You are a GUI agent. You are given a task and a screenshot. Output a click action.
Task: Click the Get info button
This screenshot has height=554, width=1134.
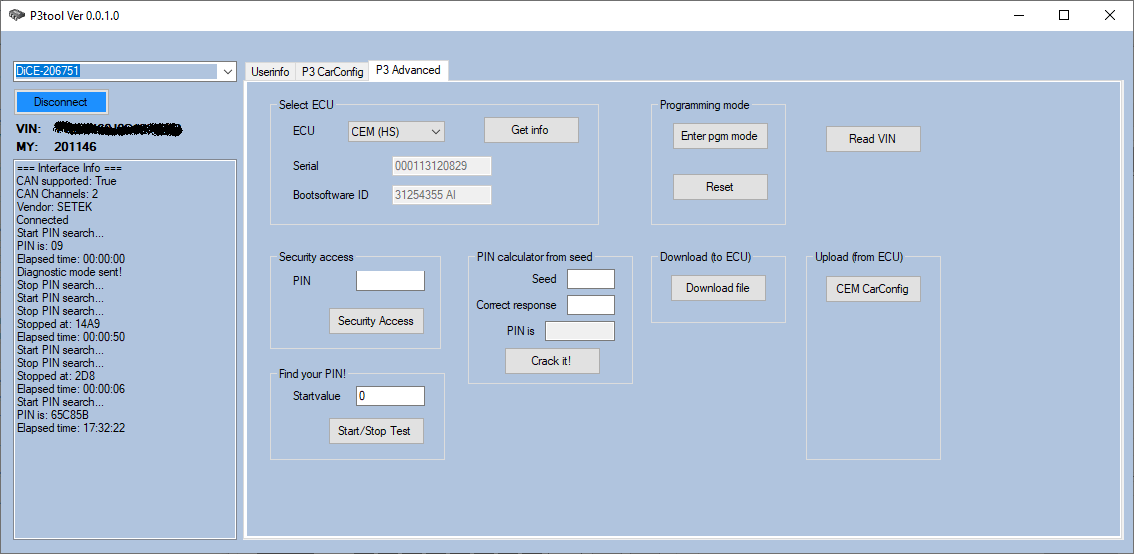531,130
